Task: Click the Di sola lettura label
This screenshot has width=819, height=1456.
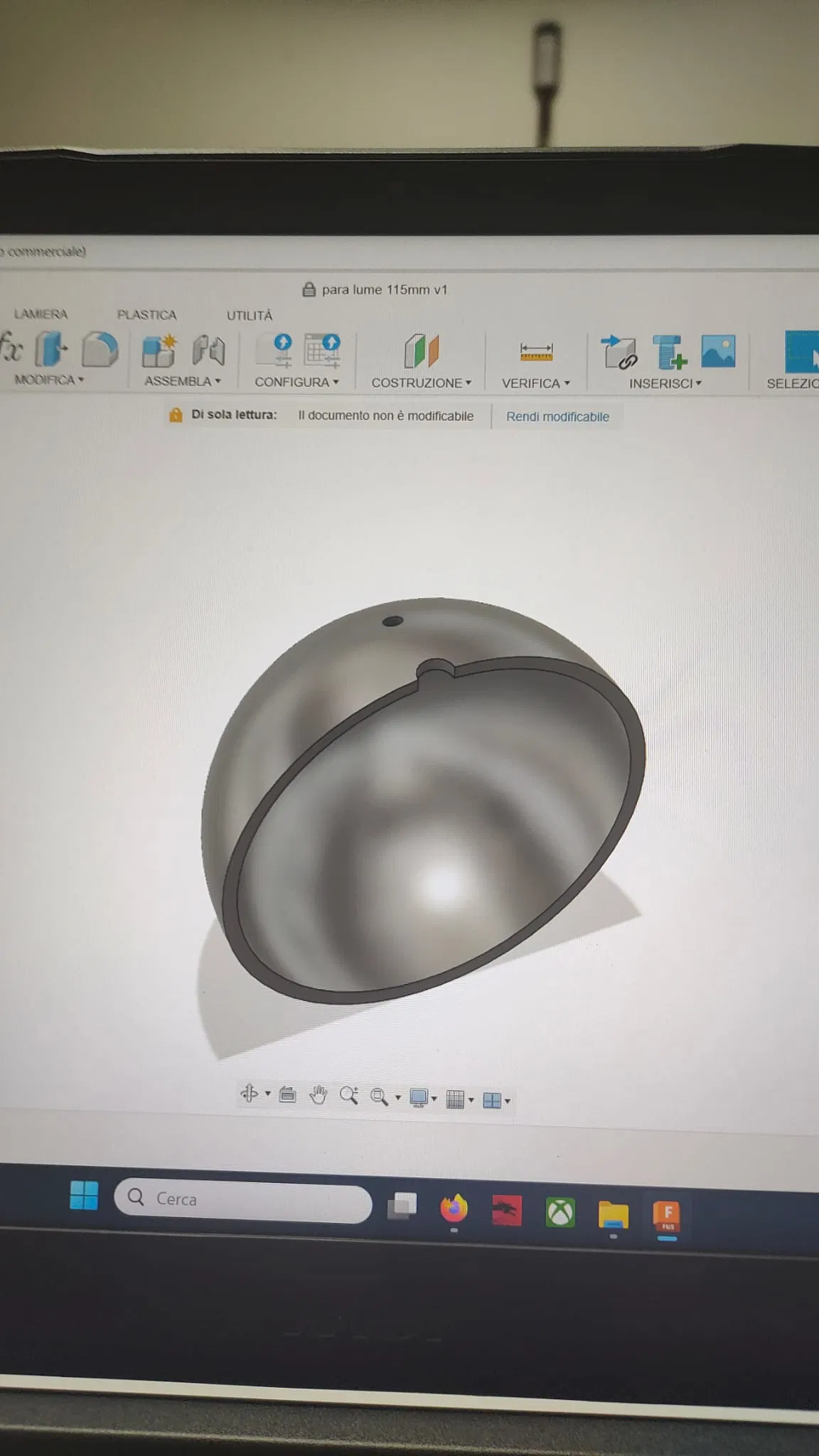Action: pos(234,414)
